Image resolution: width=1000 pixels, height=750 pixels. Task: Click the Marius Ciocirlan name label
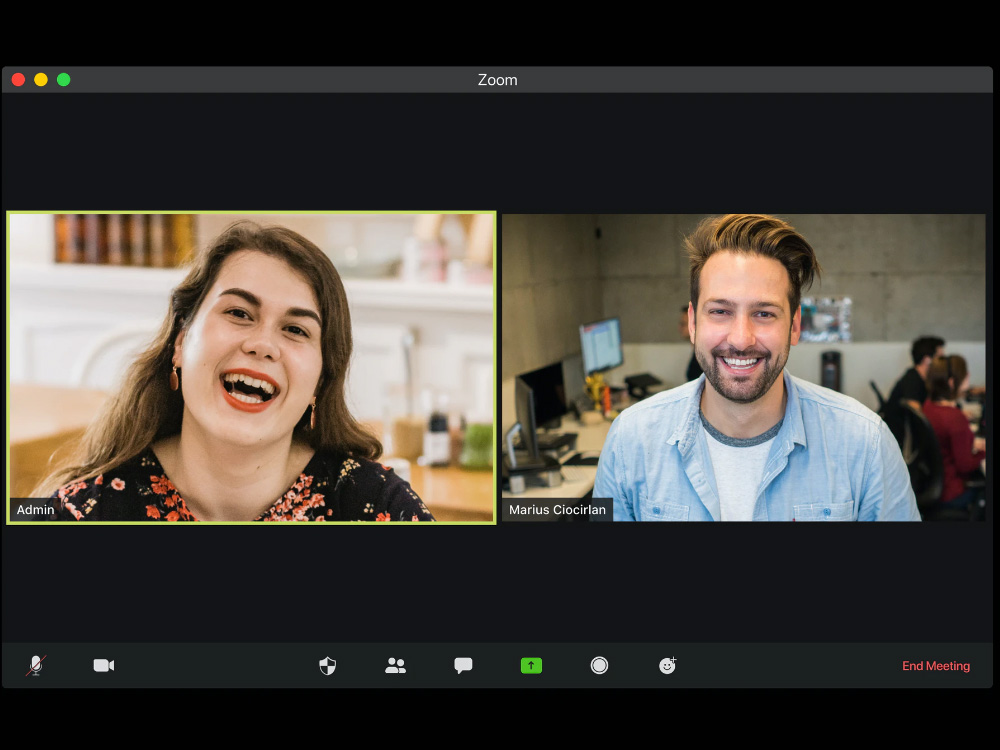[557, 510]
